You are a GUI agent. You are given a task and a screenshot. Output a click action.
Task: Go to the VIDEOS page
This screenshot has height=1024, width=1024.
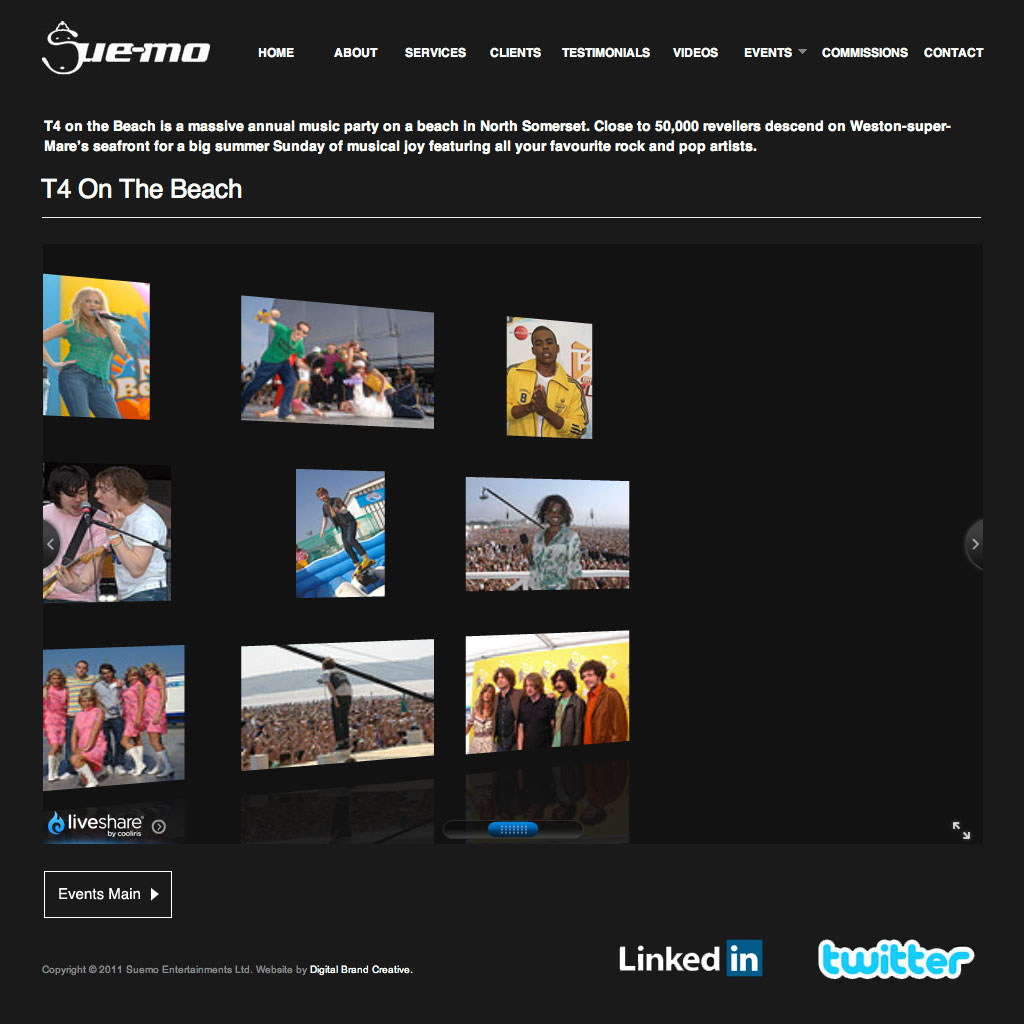click(x=695, y=53)
